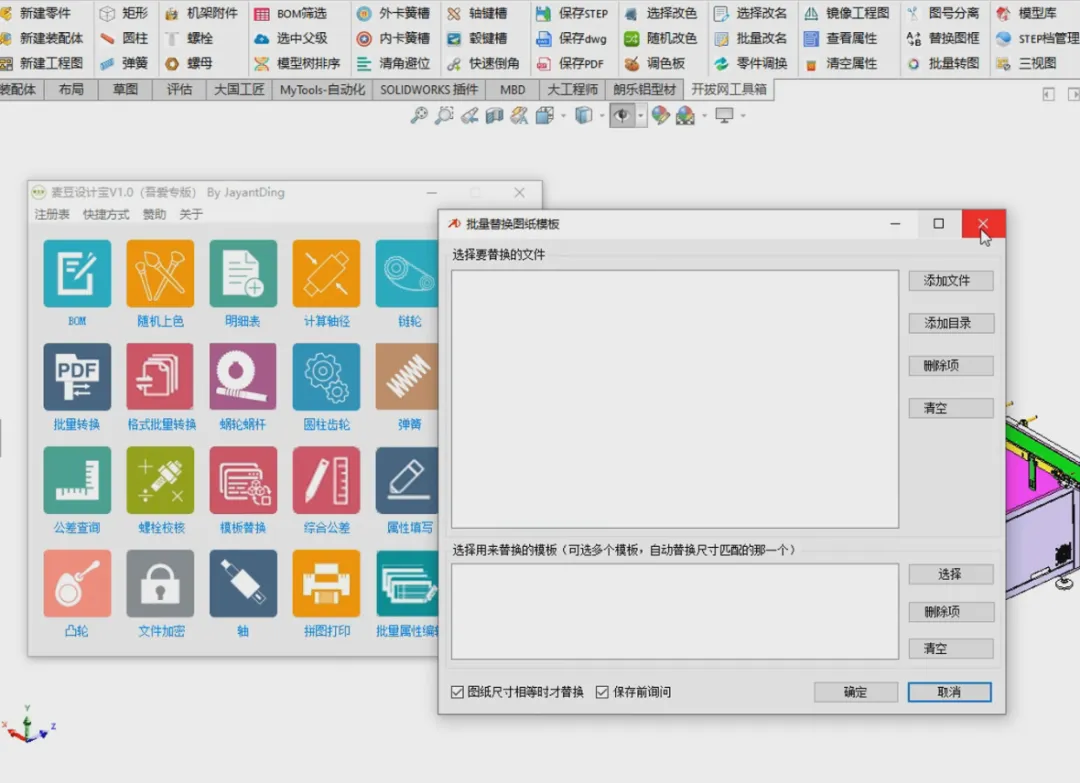Click the edit appearance sphere icon

coord(660,116)
